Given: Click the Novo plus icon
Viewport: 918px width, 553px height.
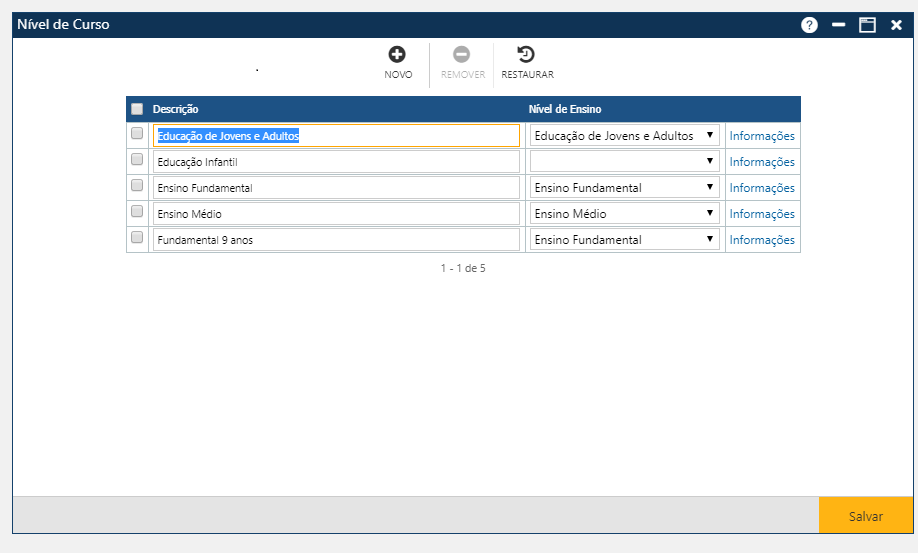Looking at the screenshot, I should click(397, 55).
